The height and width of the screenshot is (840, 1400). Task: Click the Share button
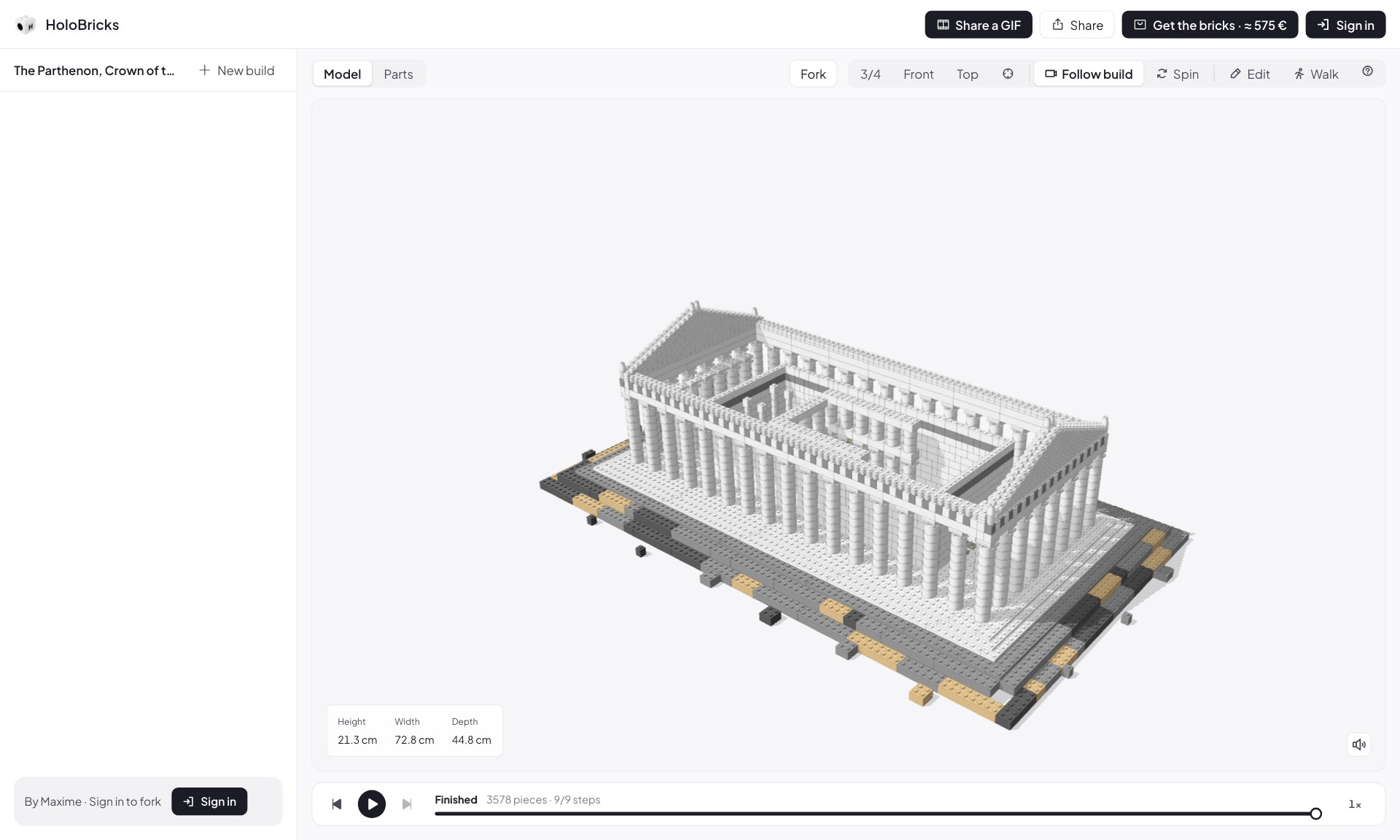point(1077,25)
